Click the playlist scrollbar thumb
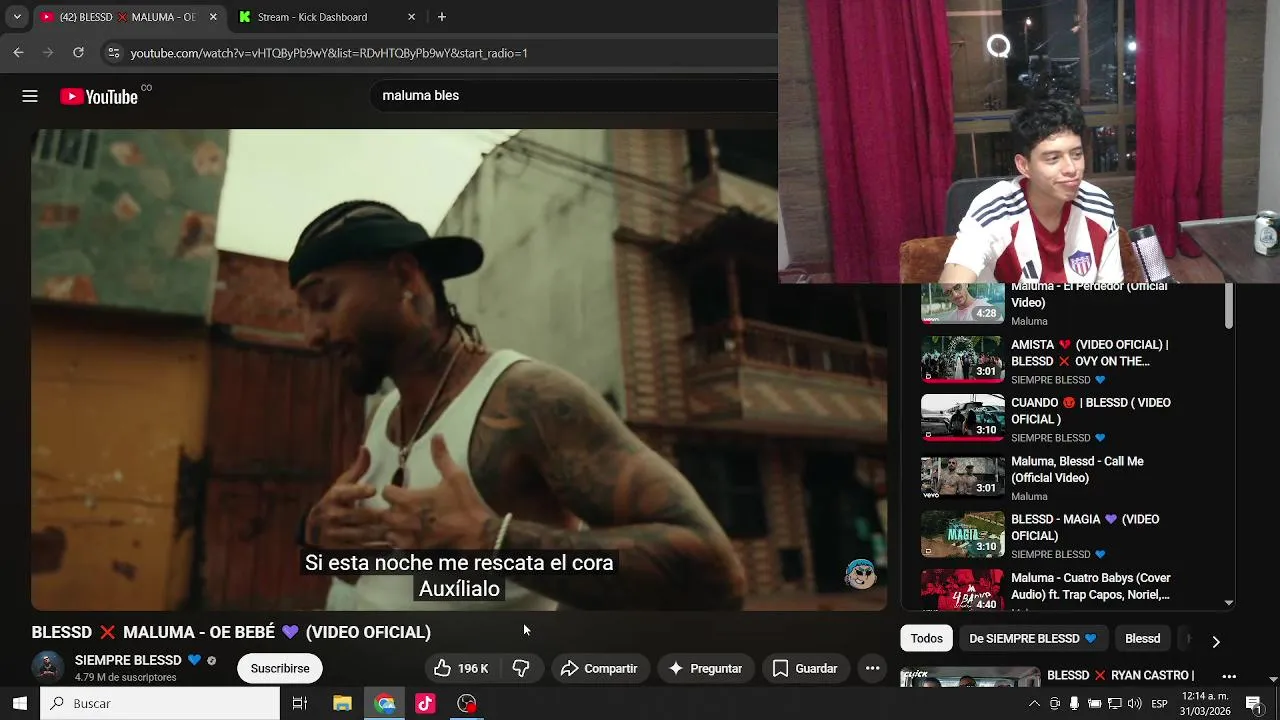This screenshot has height=720, width=1280. [x=1229, y=305]
